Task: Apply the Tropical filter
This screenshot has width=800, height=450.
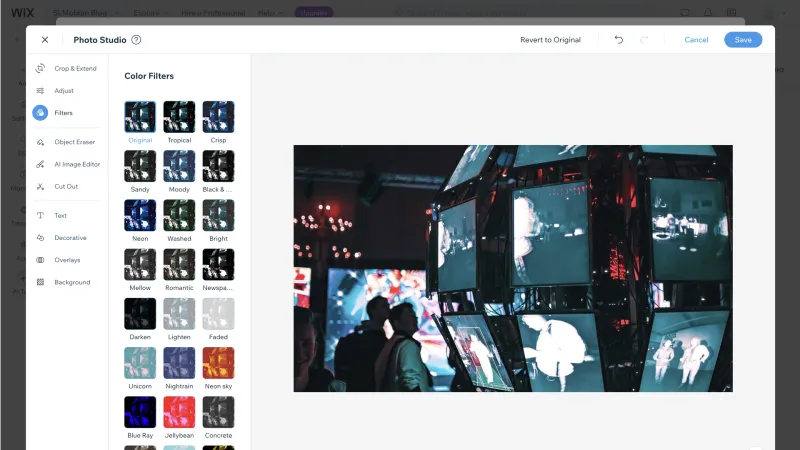Action: click(179, 117)
